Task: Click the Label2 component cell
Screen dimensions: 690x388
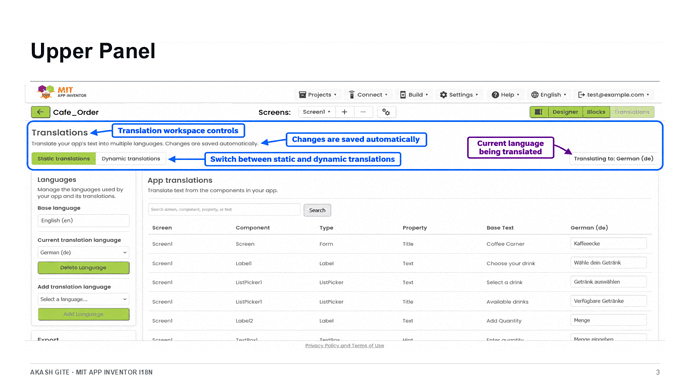Action: pos(244,321)
